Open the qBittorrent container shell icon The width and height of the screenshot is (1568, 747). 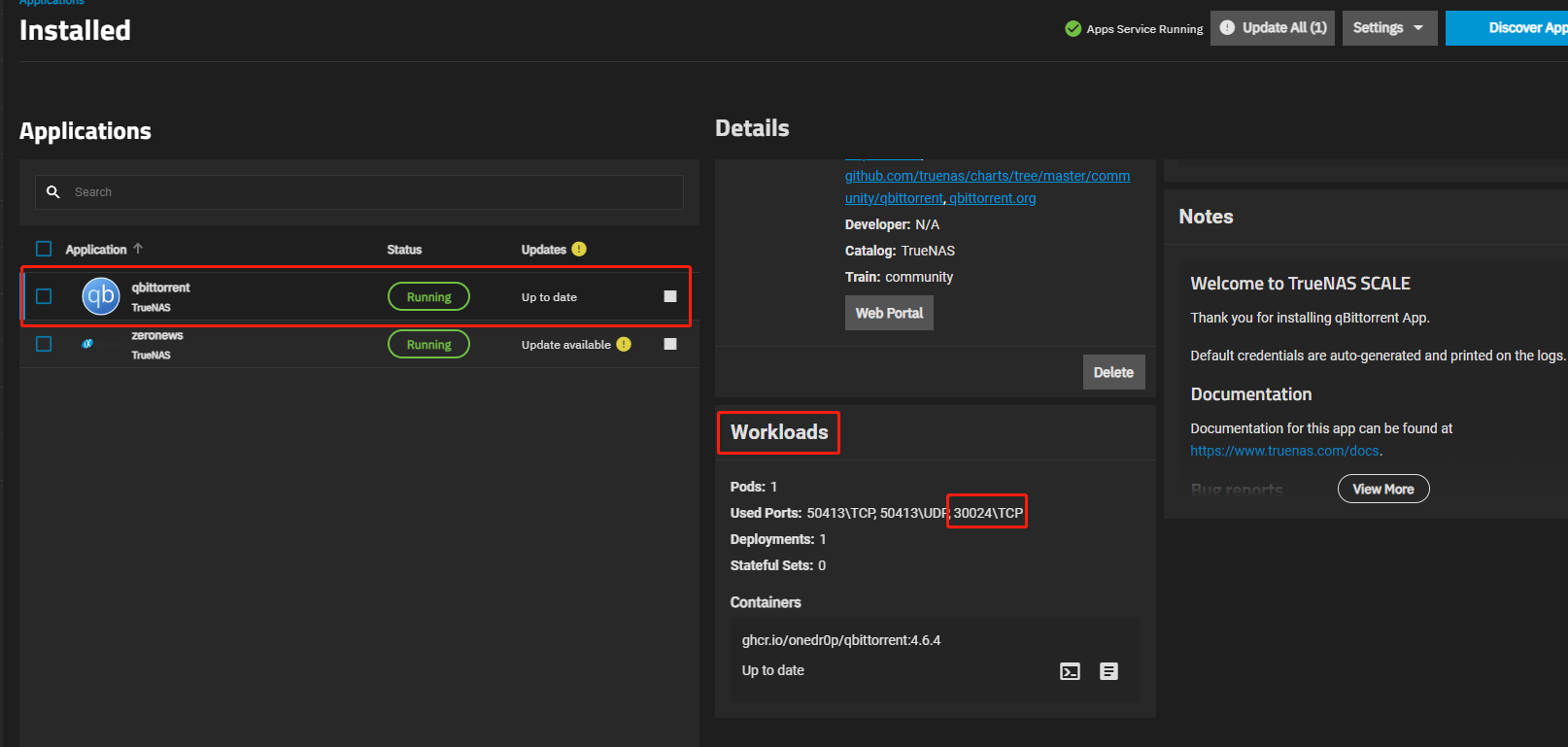click(1070, 671)
